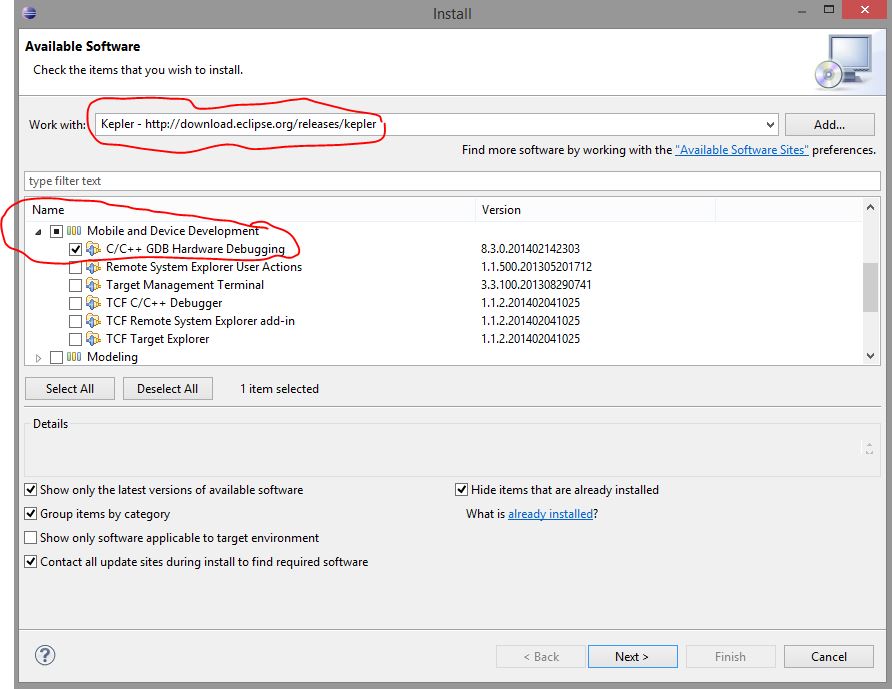
Task: Open the Work with site dropdown arrow
Action: point(770,125)
